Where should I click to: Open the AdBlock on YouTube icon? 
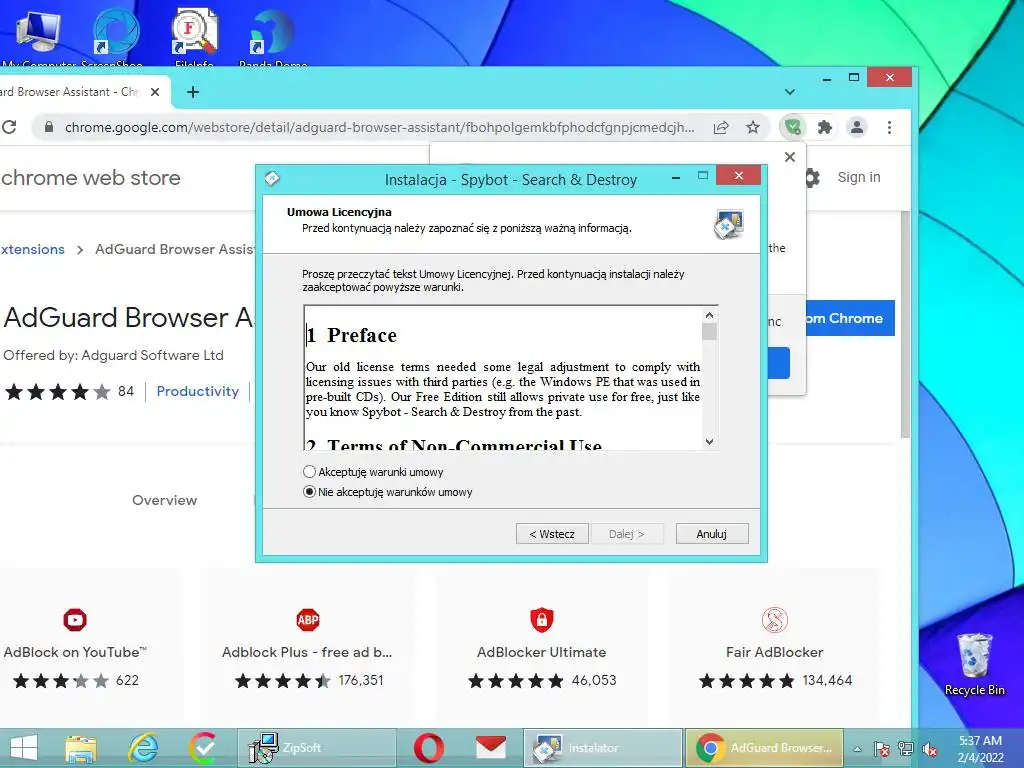[x=75, y=620]
